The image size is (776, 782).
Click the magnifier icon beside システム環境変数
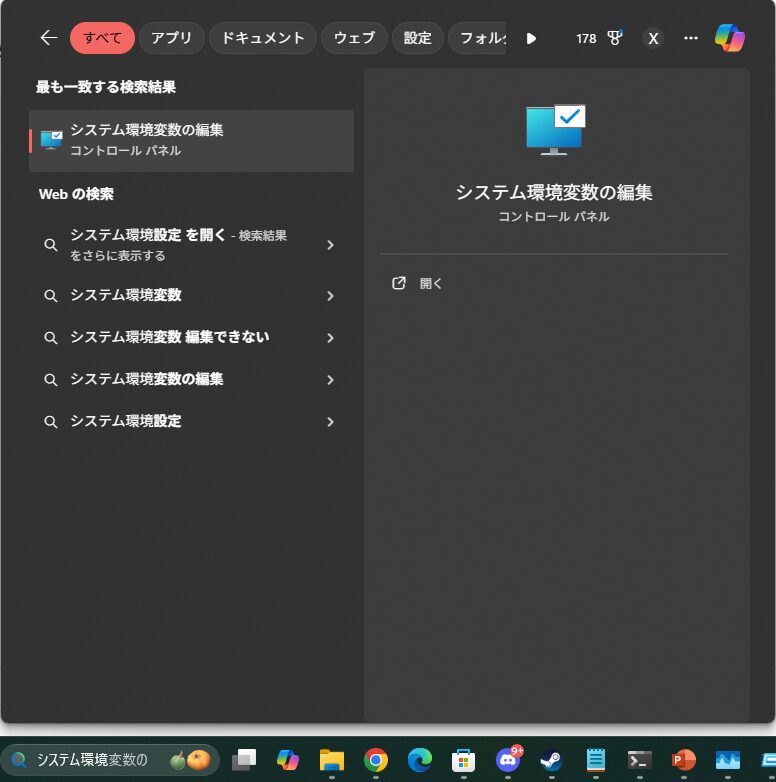(50, 296)
